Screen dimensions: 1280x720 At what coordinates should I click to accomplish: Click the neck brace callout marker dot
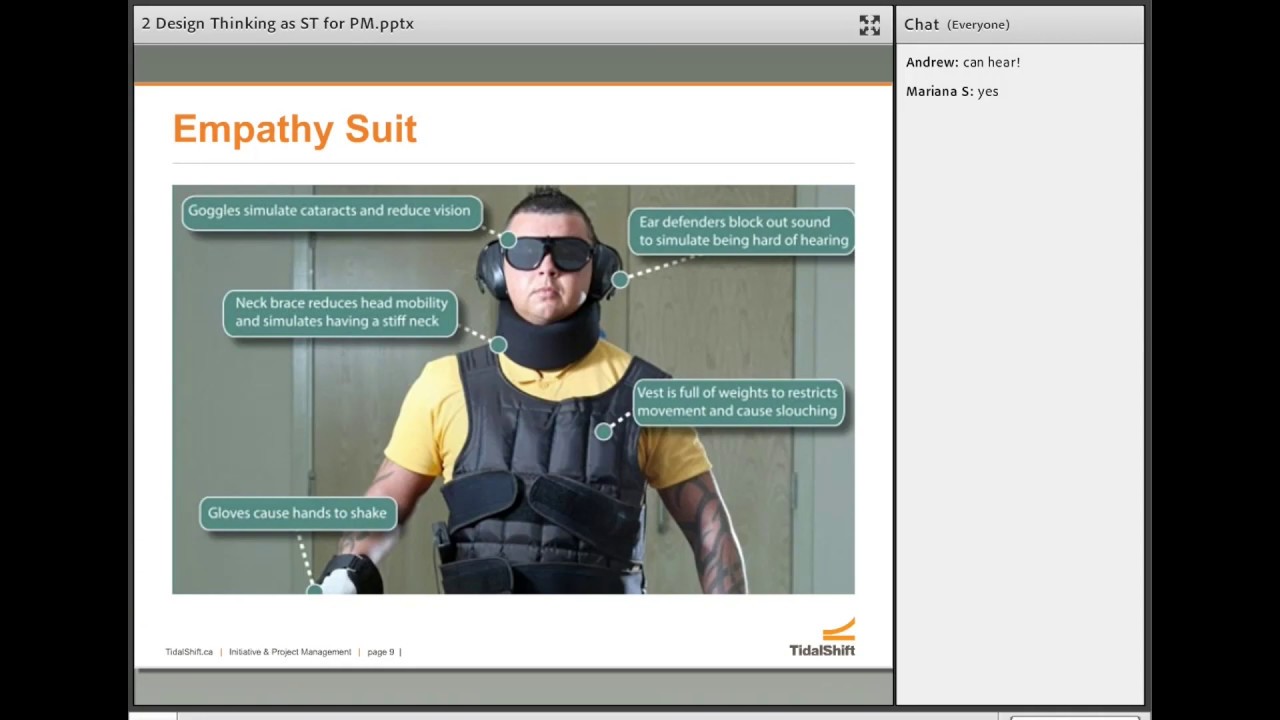pyautogui.click(x=498, y=345)
